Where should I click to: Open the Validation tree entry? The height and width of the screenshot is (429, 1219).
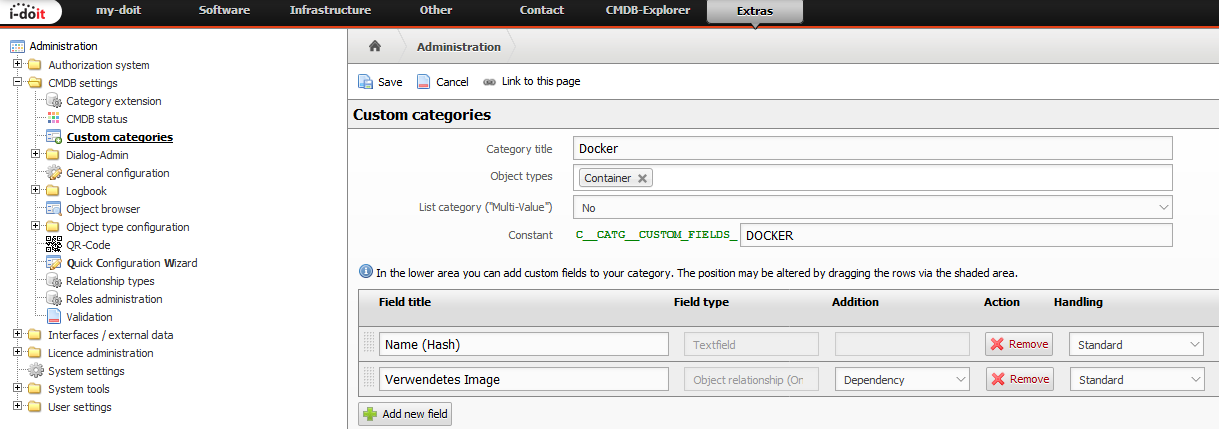tap(89, 317)
